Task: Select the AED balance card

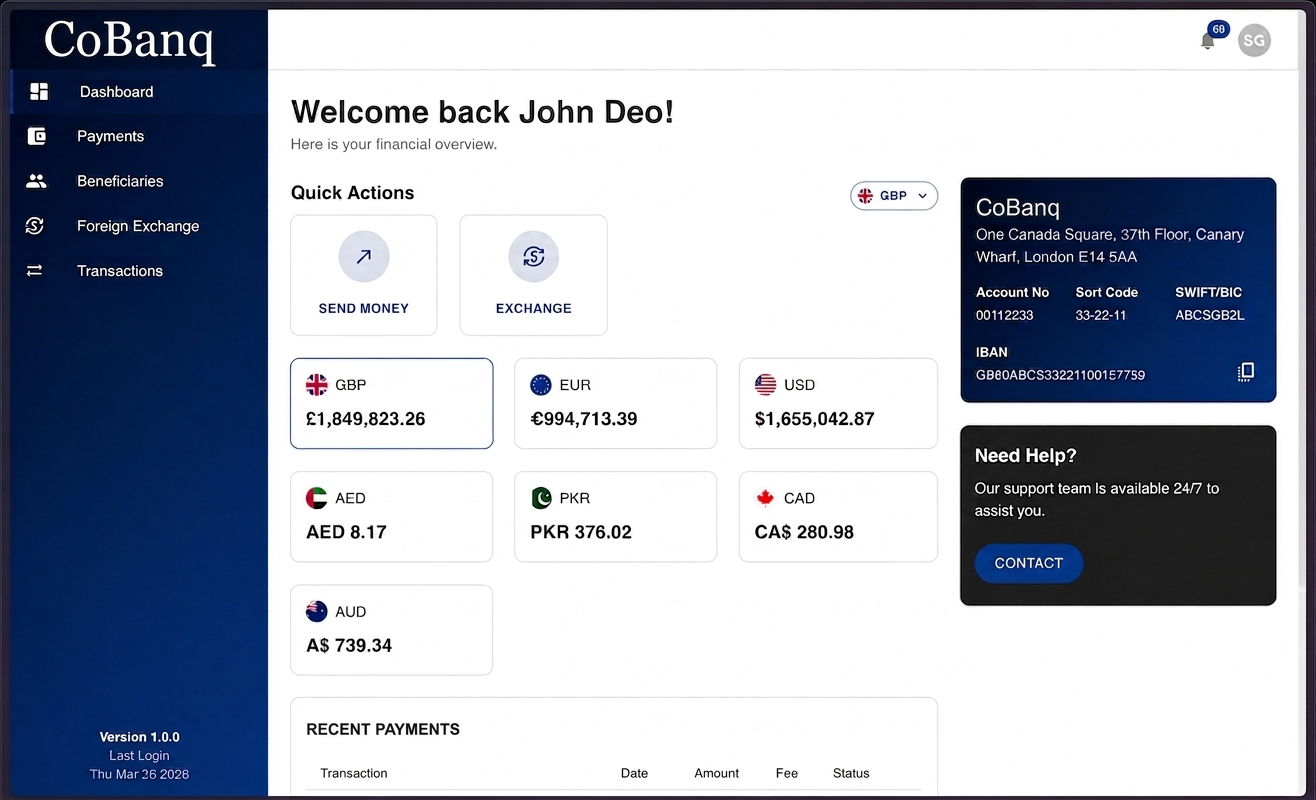Action: click(392, 517)
